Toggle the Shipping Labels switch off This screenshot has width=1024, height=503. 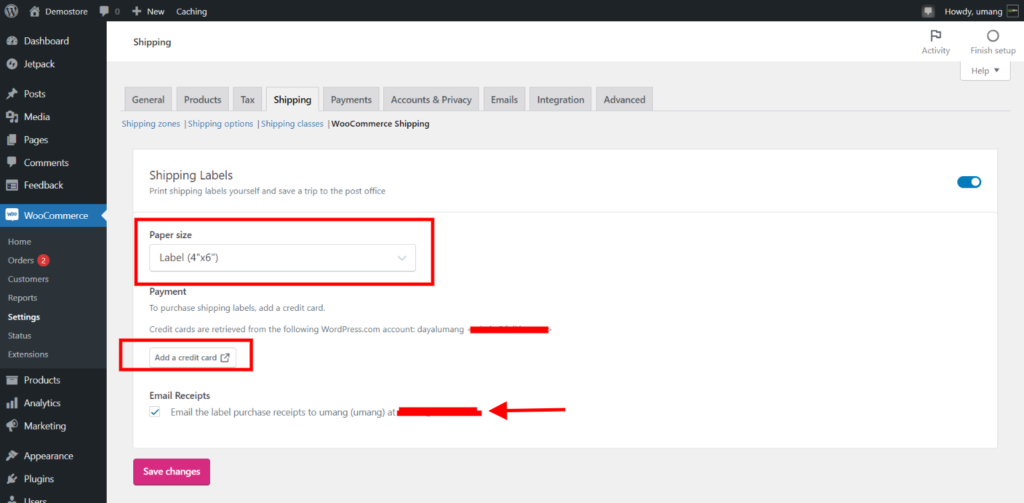click(x=969, y=182)
